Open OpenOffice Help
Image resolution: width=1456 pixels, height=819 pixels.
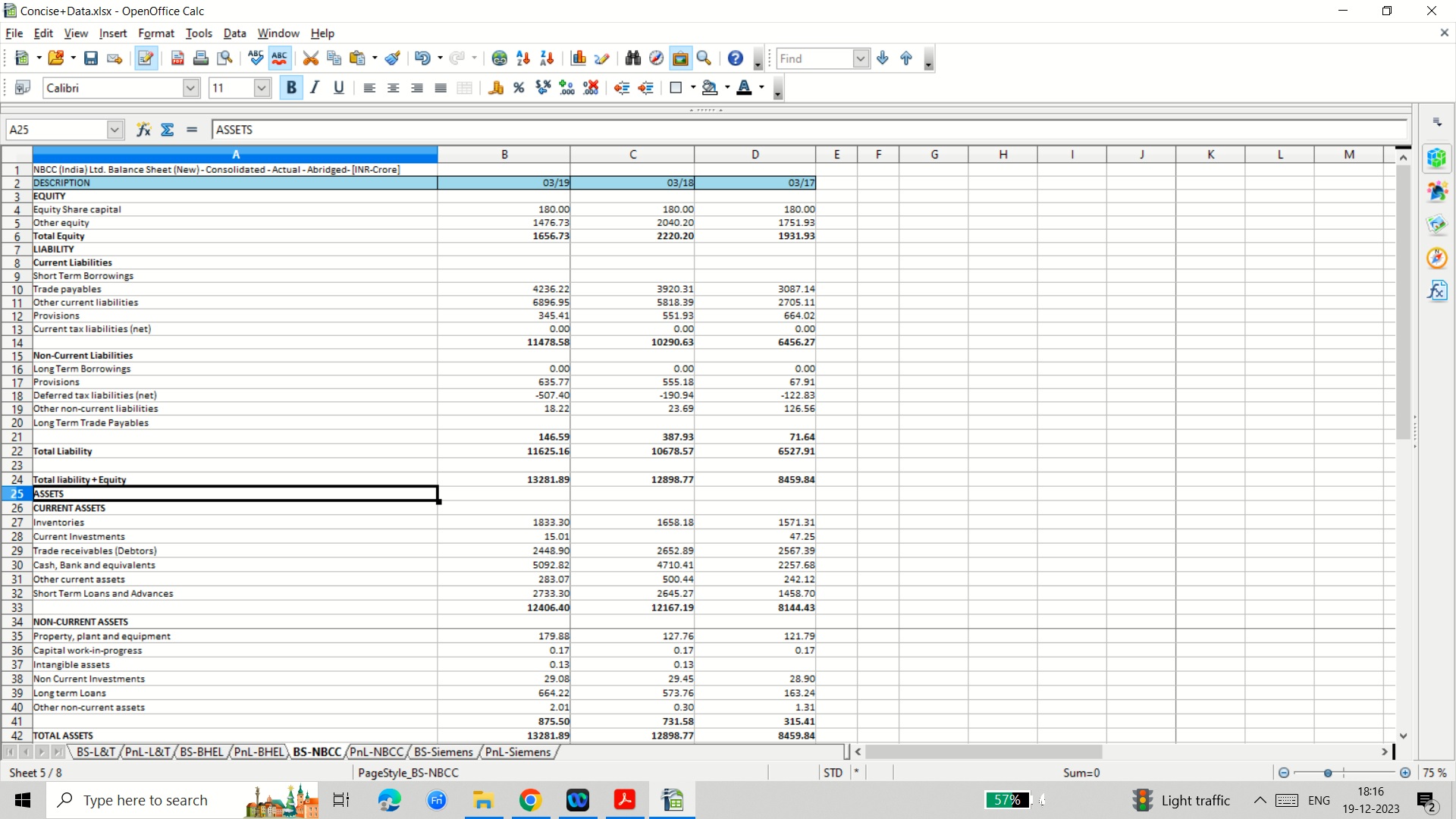pos(736,58)
